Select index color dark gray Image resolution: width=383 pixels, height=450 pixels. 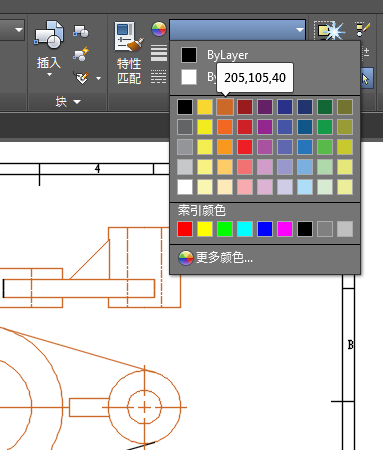[x=325, y=229]
